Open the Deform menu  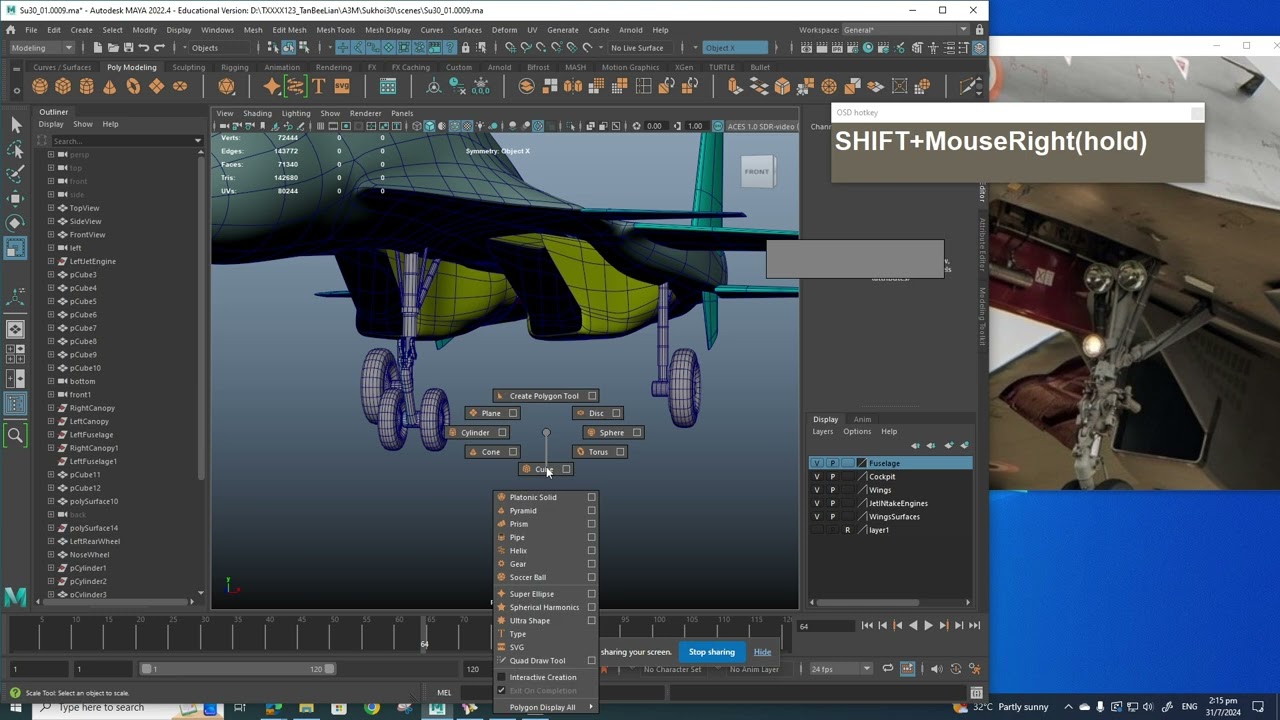(504, 30)
